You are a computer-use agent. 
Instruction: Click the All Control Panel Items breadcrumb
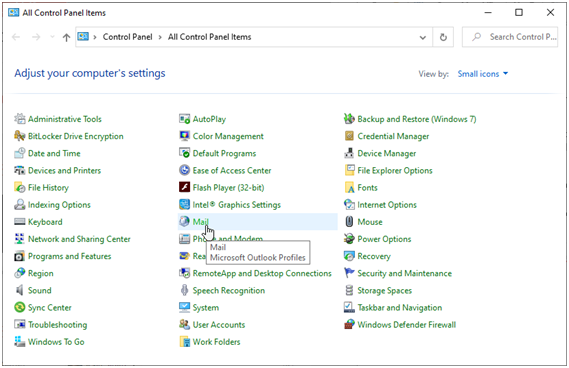(209, 37)
